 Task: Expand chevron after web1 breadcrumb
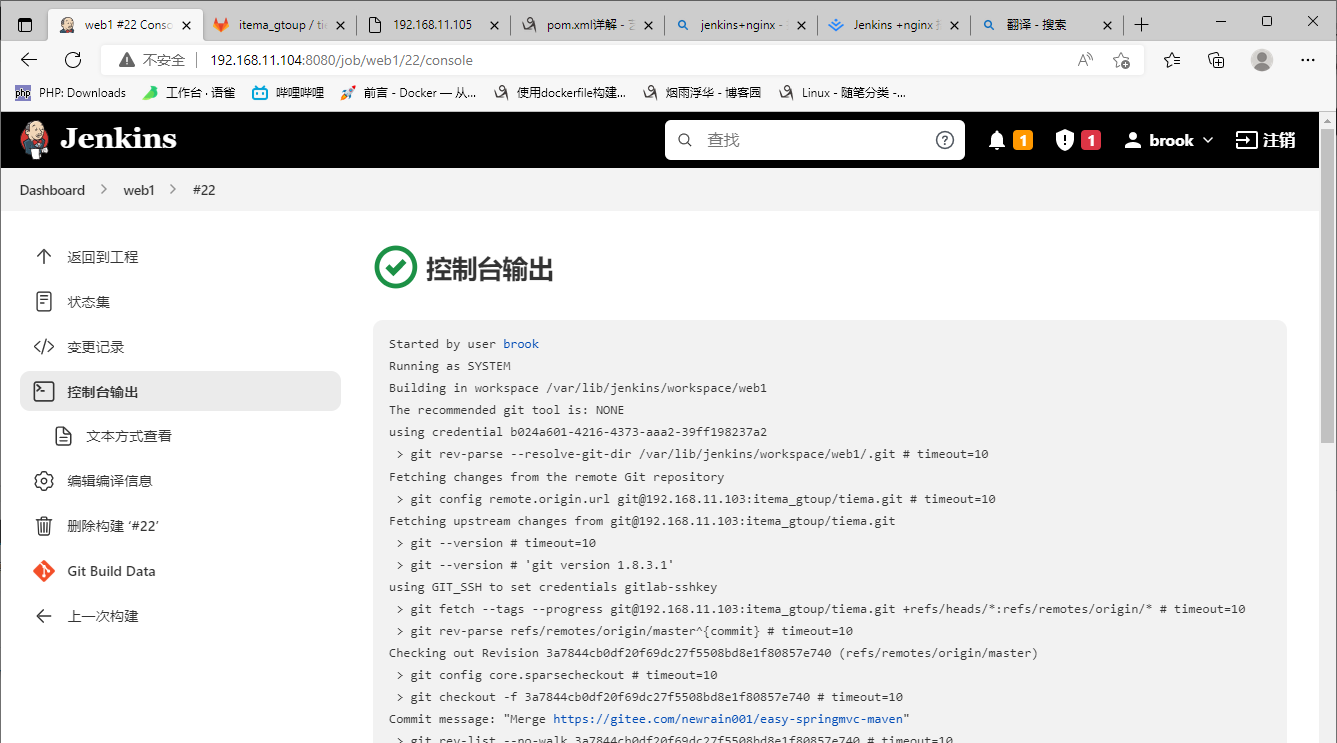[173, 190]
